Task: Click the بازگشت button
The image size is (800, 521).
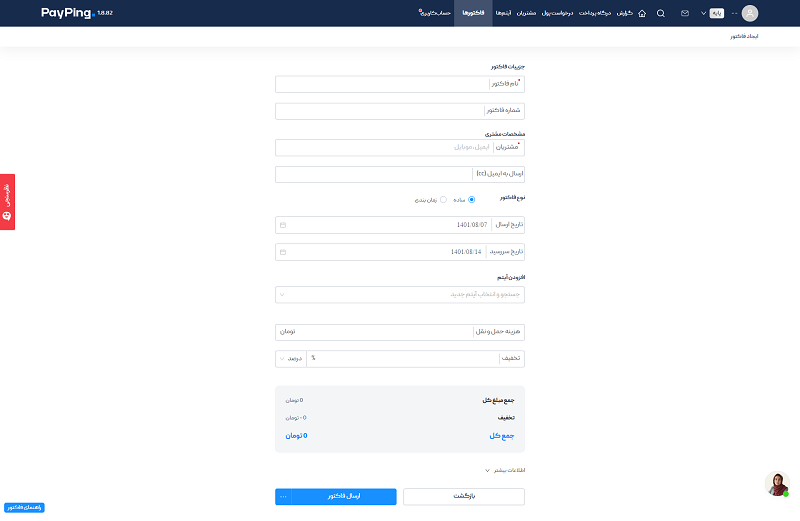Action: click(x=464, y=497)
